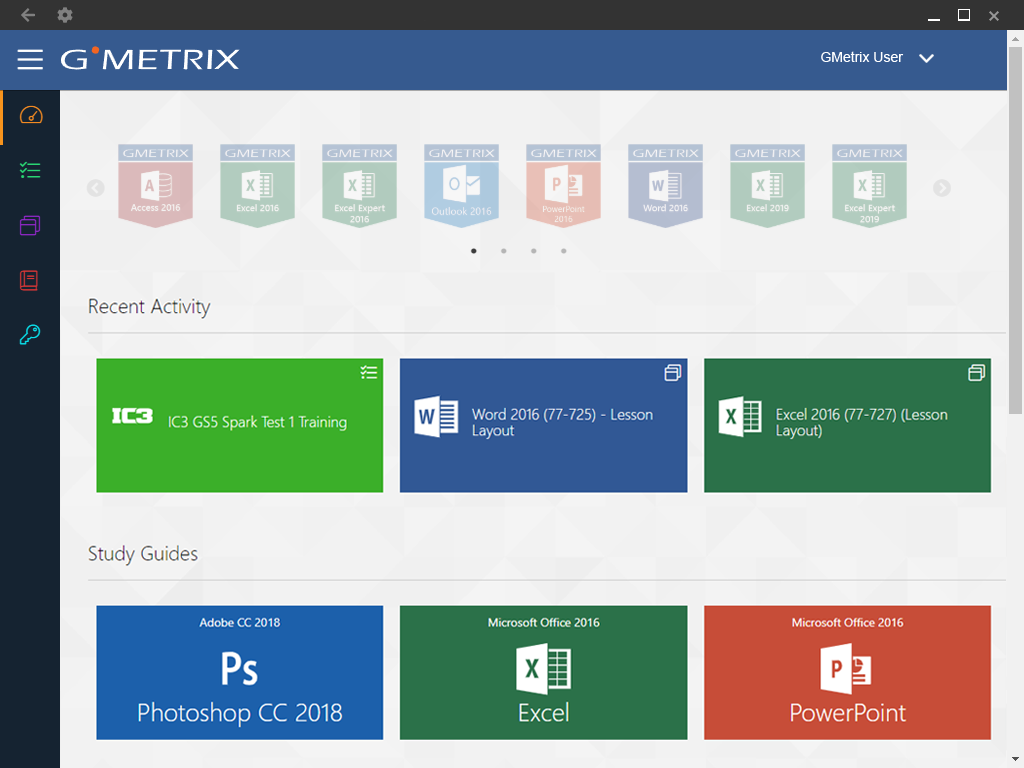
Task: Open the key access code sidebar icon
Action: (x=29, y=334)
